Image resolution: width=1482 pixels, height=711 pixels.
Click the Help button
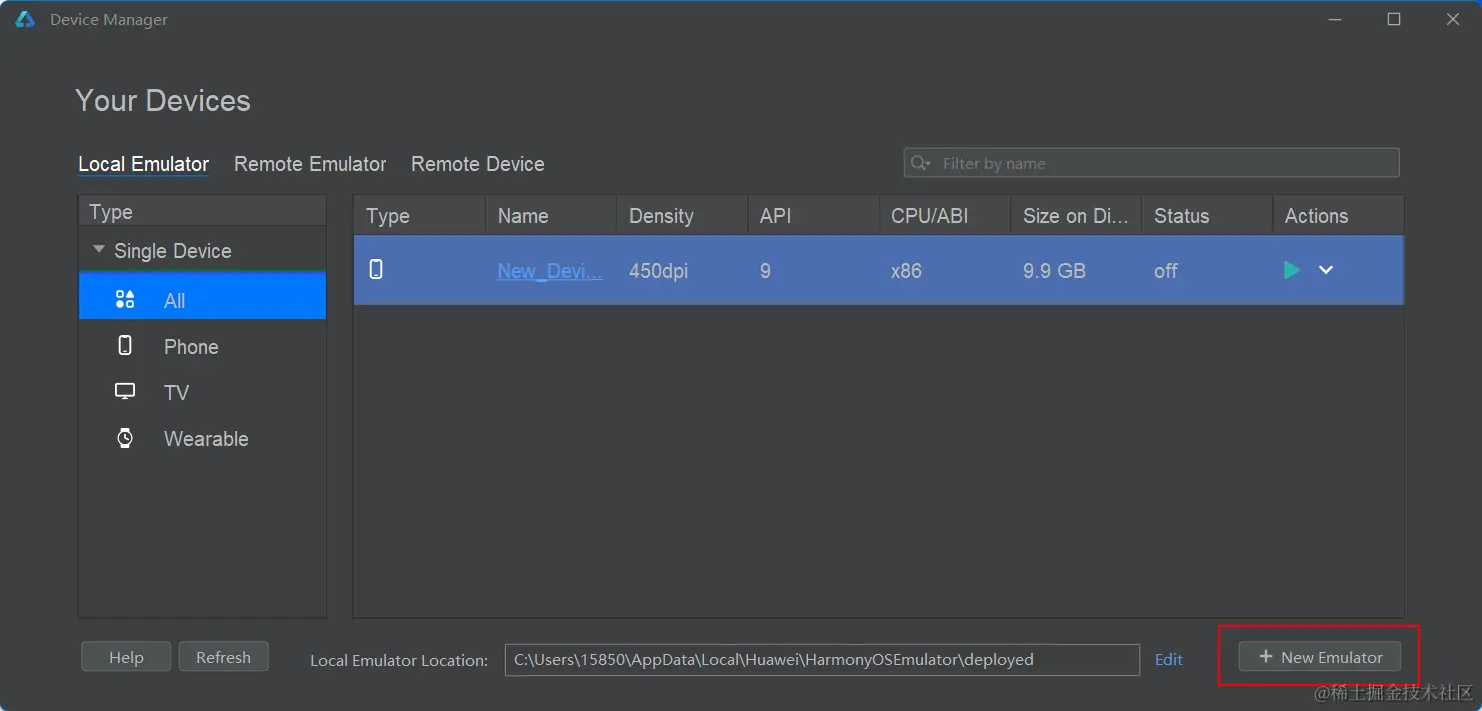tap(126, 657)
